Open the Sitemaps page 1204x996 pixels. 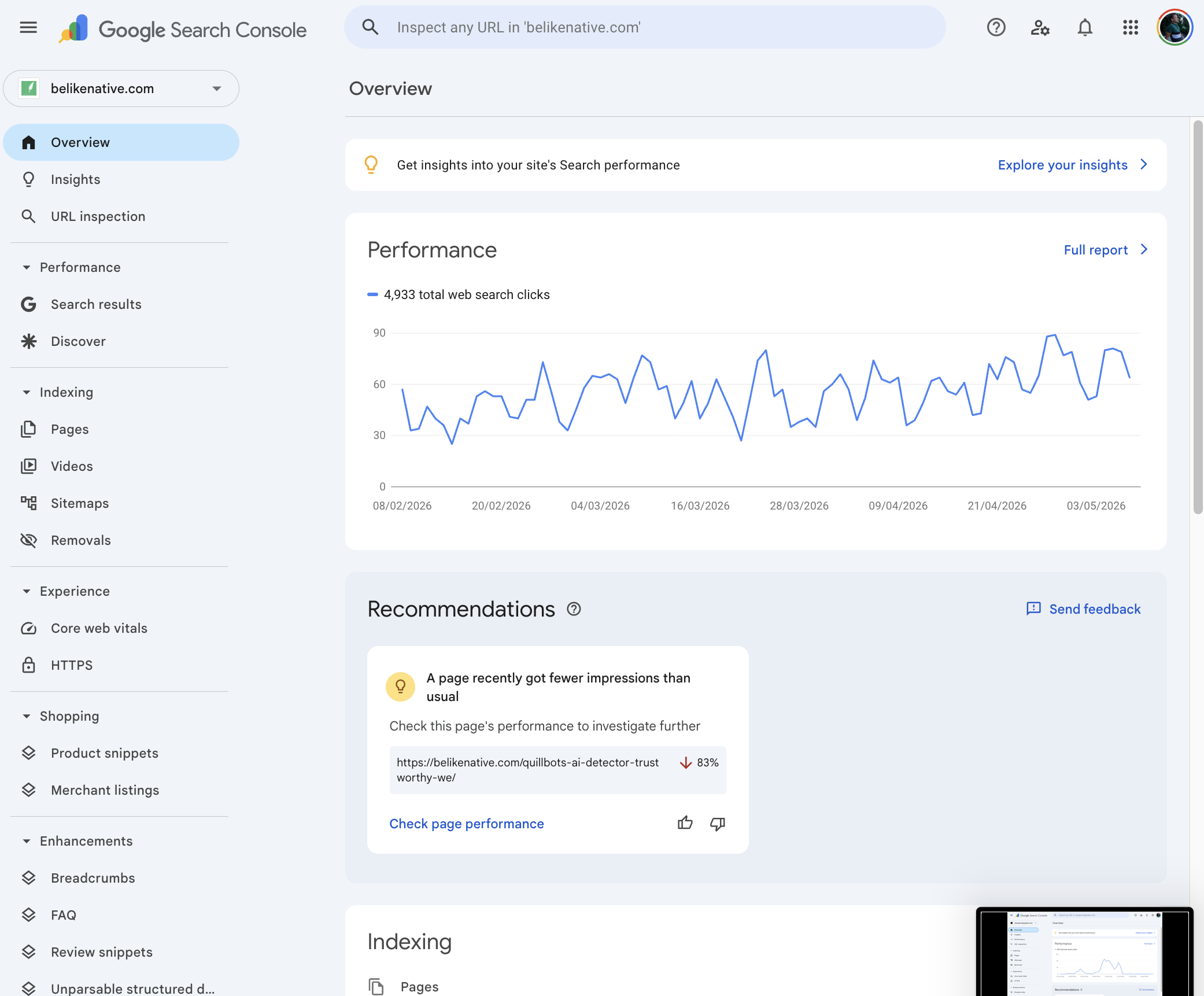point(121,503)
